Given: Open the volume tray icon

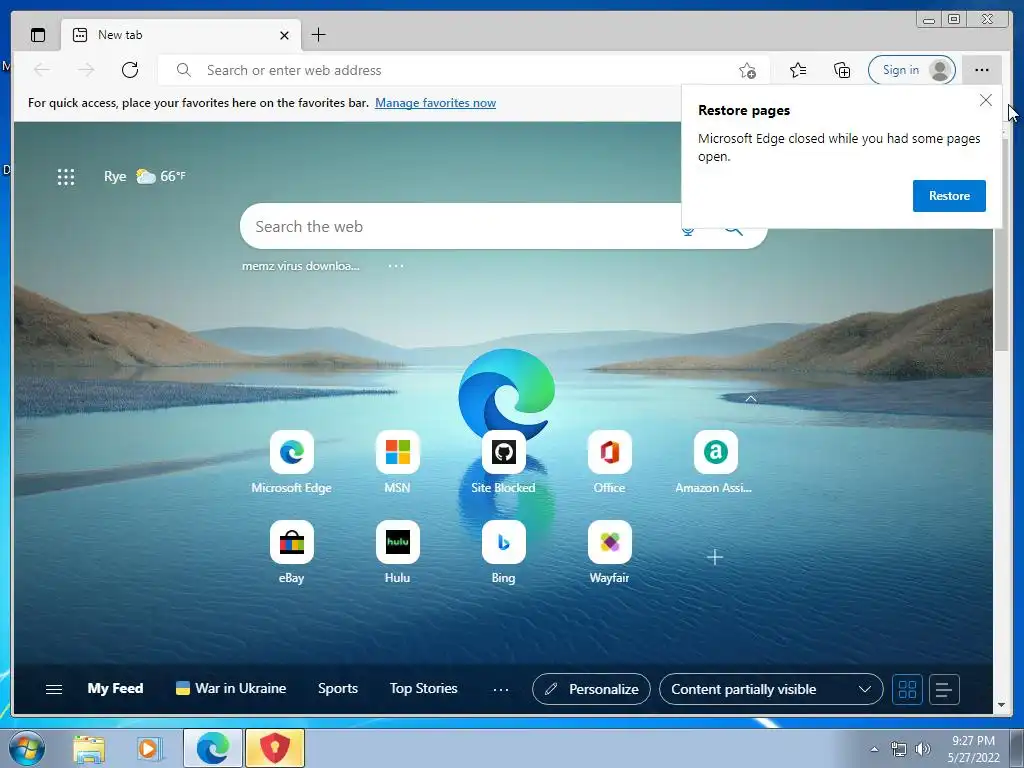Looking at the screenshot, I should pos(923,749).
